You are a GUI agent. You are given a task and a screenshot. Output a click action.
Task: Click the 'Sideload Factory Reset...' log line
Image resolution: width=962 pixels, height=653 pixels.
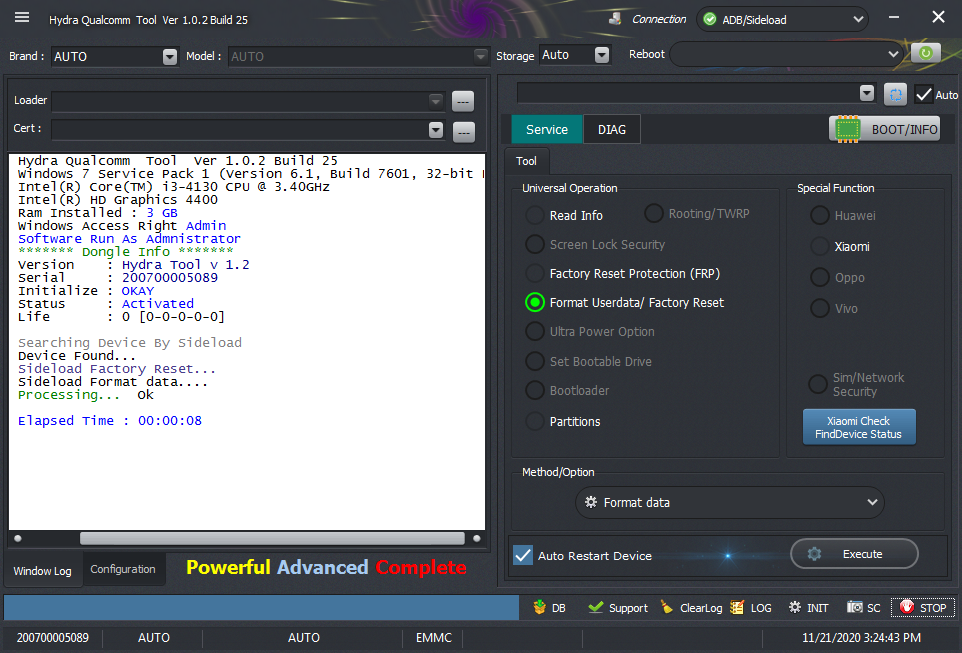pos(117,369)
